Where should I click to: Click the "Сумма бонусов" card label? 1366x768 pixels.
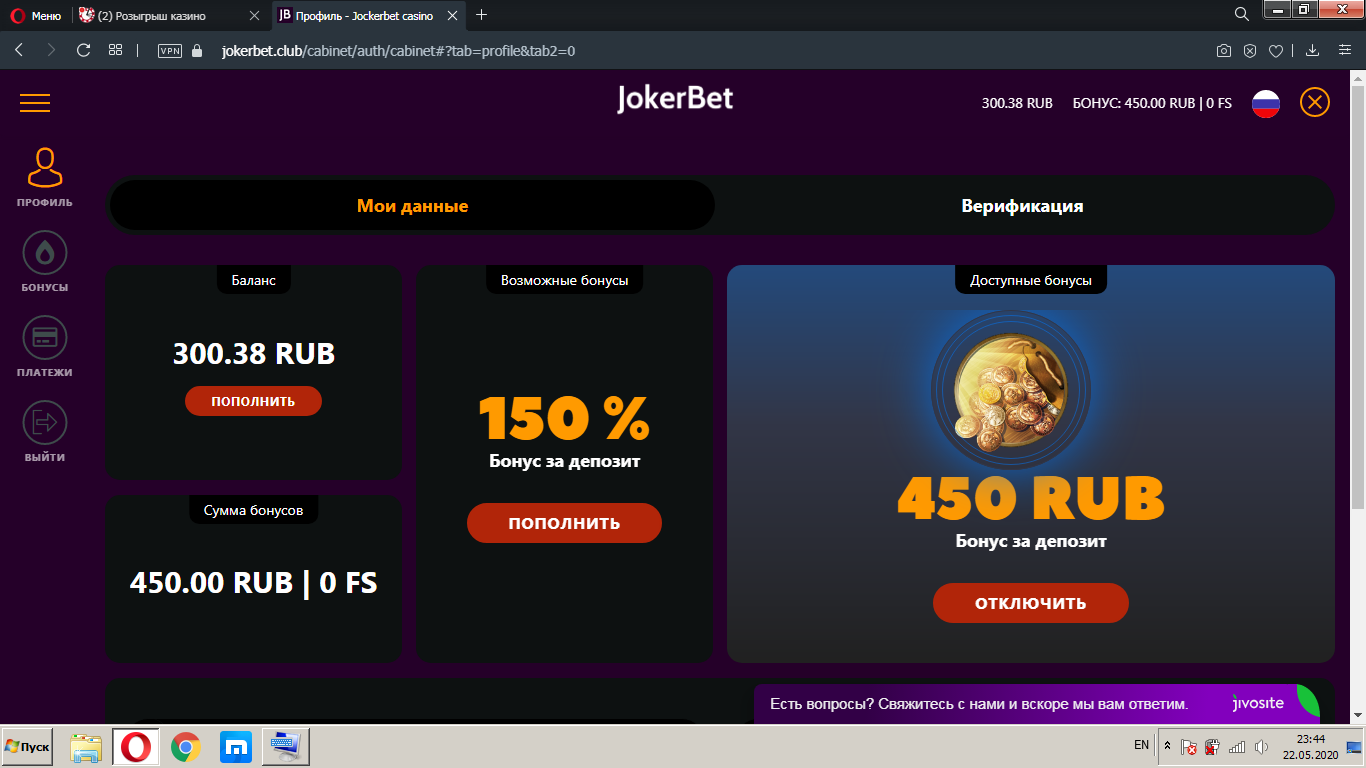pos(254,510)
